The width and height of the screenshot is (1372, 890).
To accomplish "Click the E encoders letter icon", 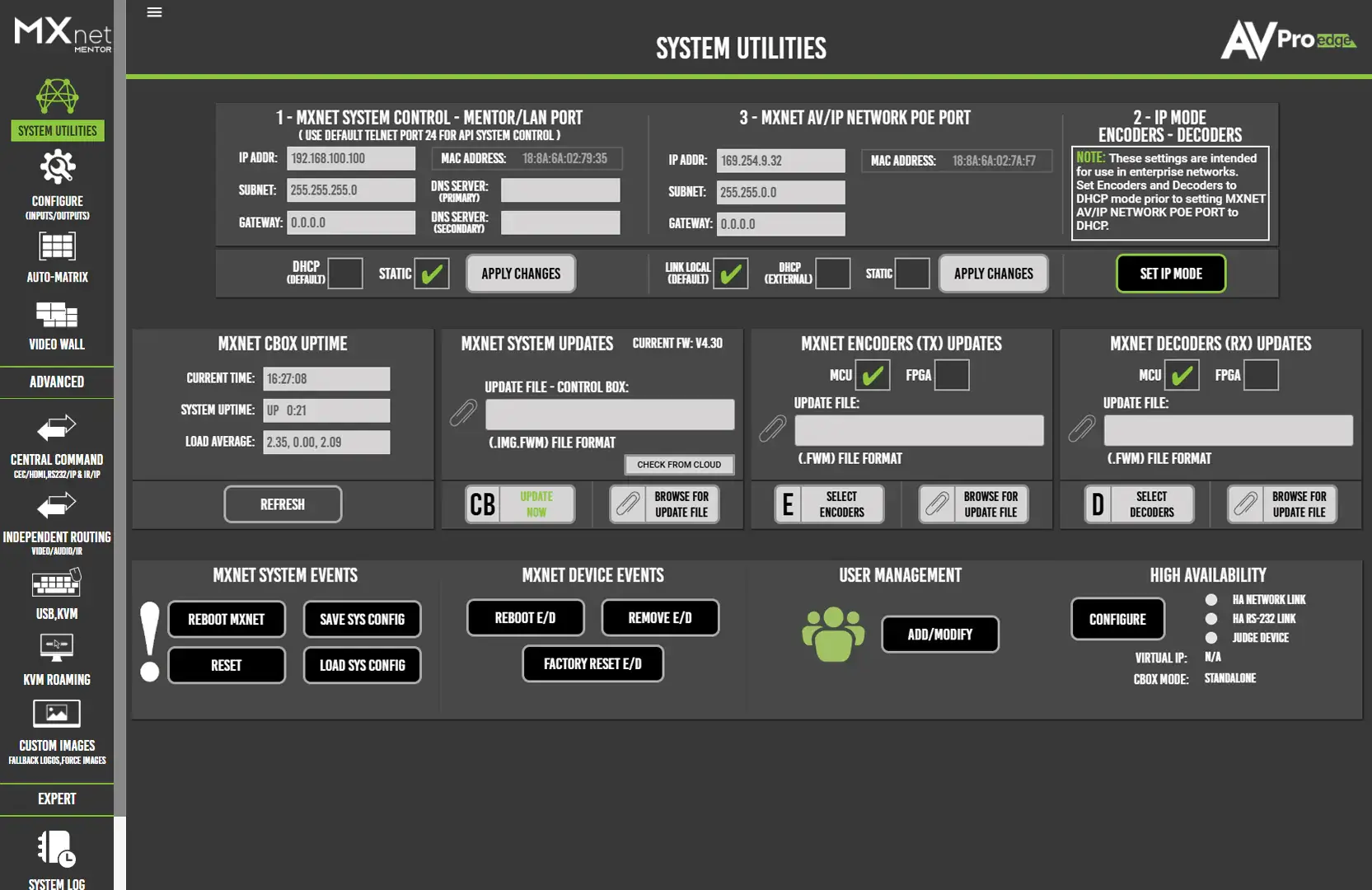I will pyautogui.click(x=788, y=504).
